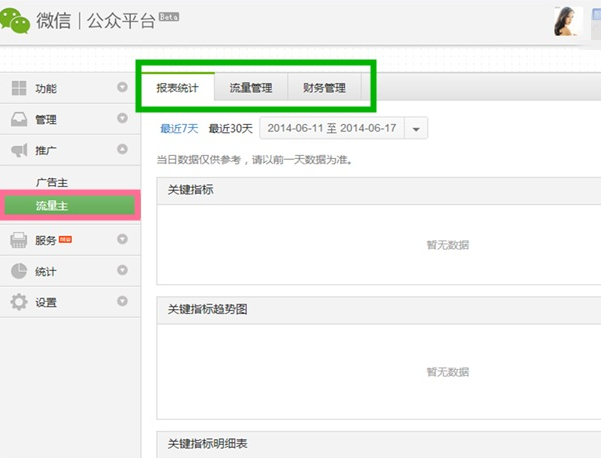601x458 pixels.
Task: Select the 最近30天 date filter link
Action: click(x=230, y=128)
